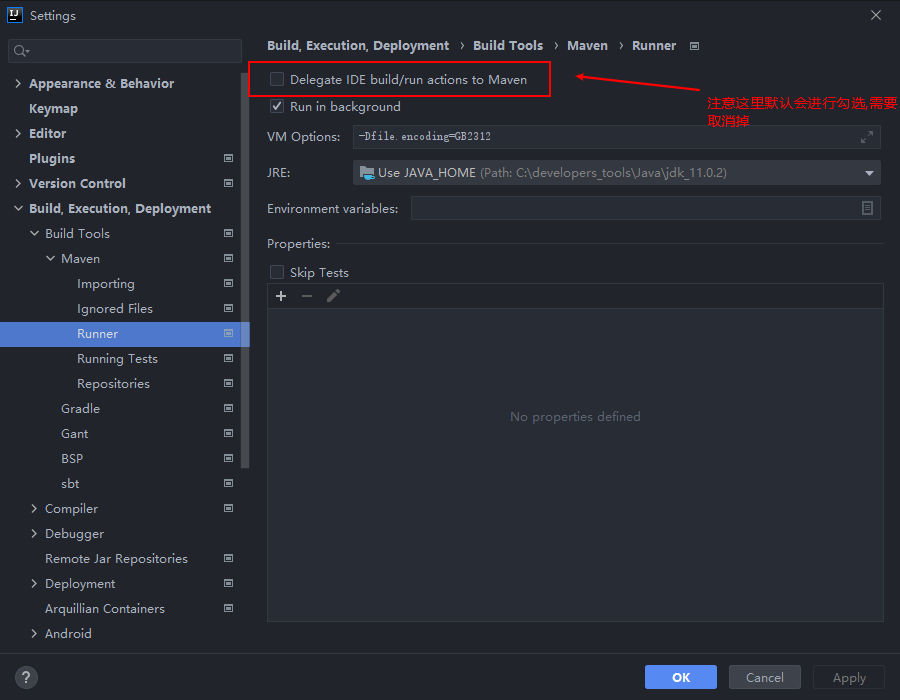The width and height of the screenshot is (900, 700).
Task: Open Keymap settings page
Action: click(53, 109)
